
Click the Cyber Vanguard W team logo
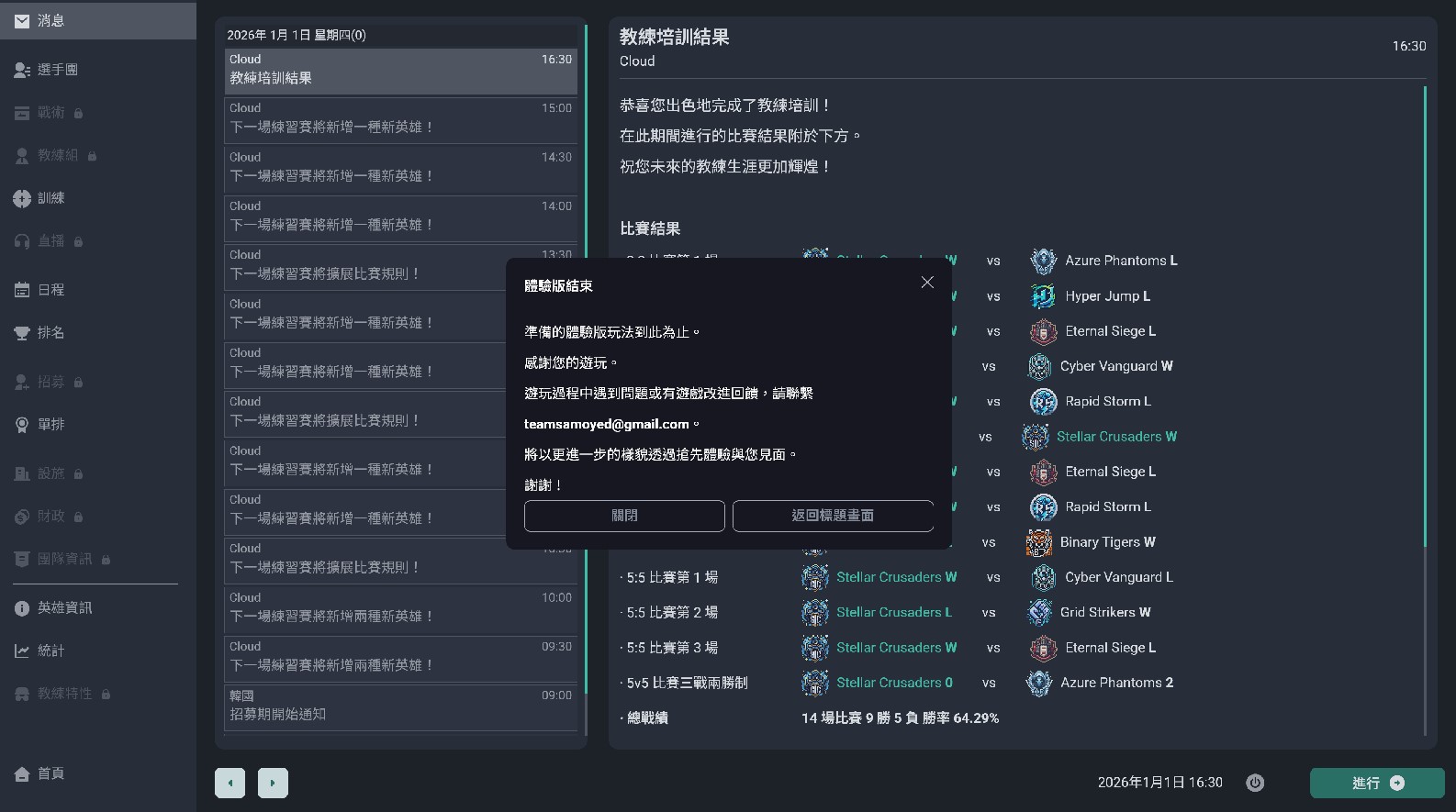pyautogui.click(x=1038, y=366)
